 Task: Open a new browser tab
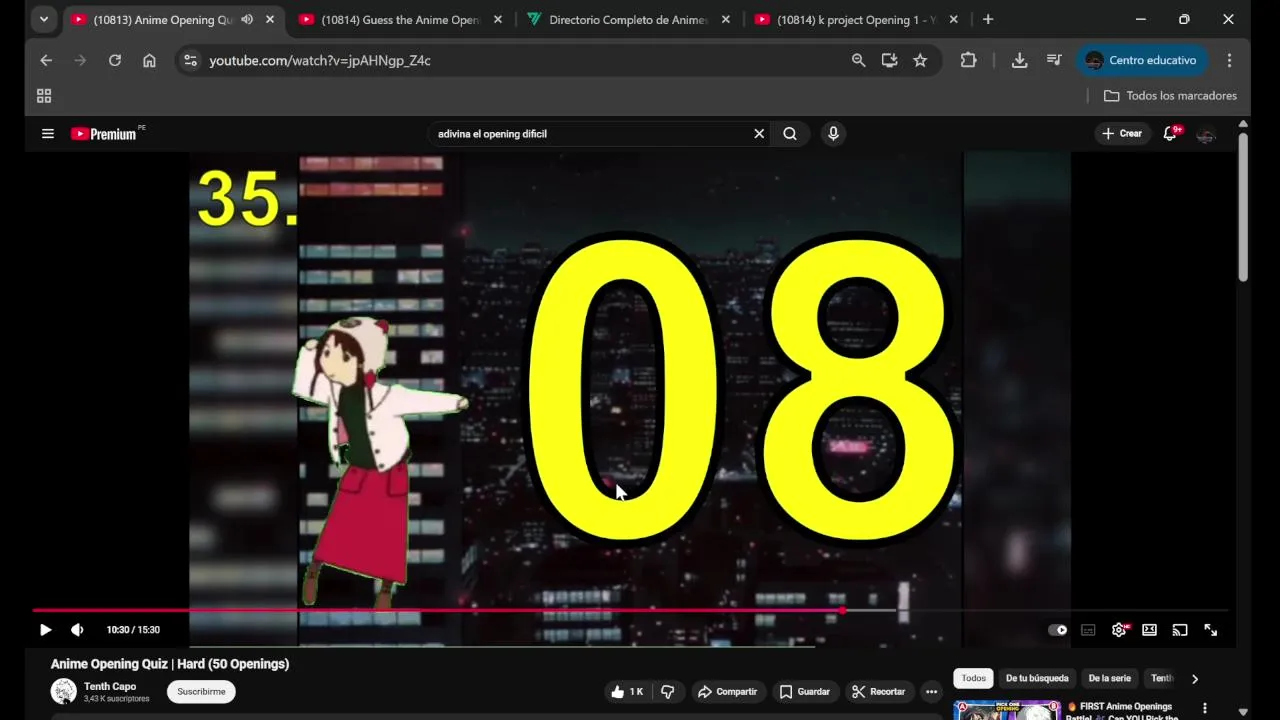point(988,19)
